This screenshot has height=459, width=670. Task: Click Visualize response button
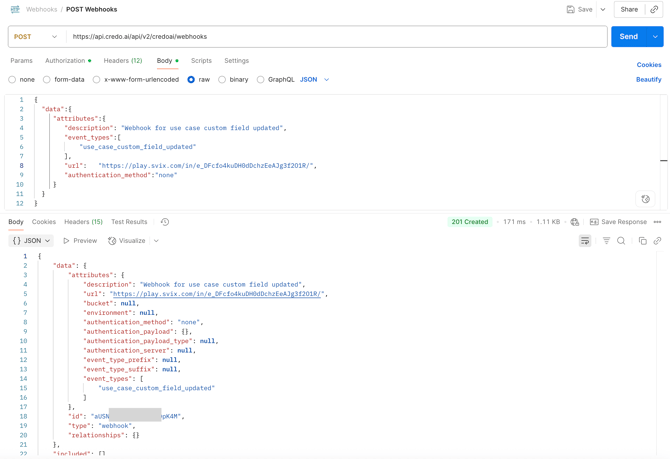click(127, 241)
